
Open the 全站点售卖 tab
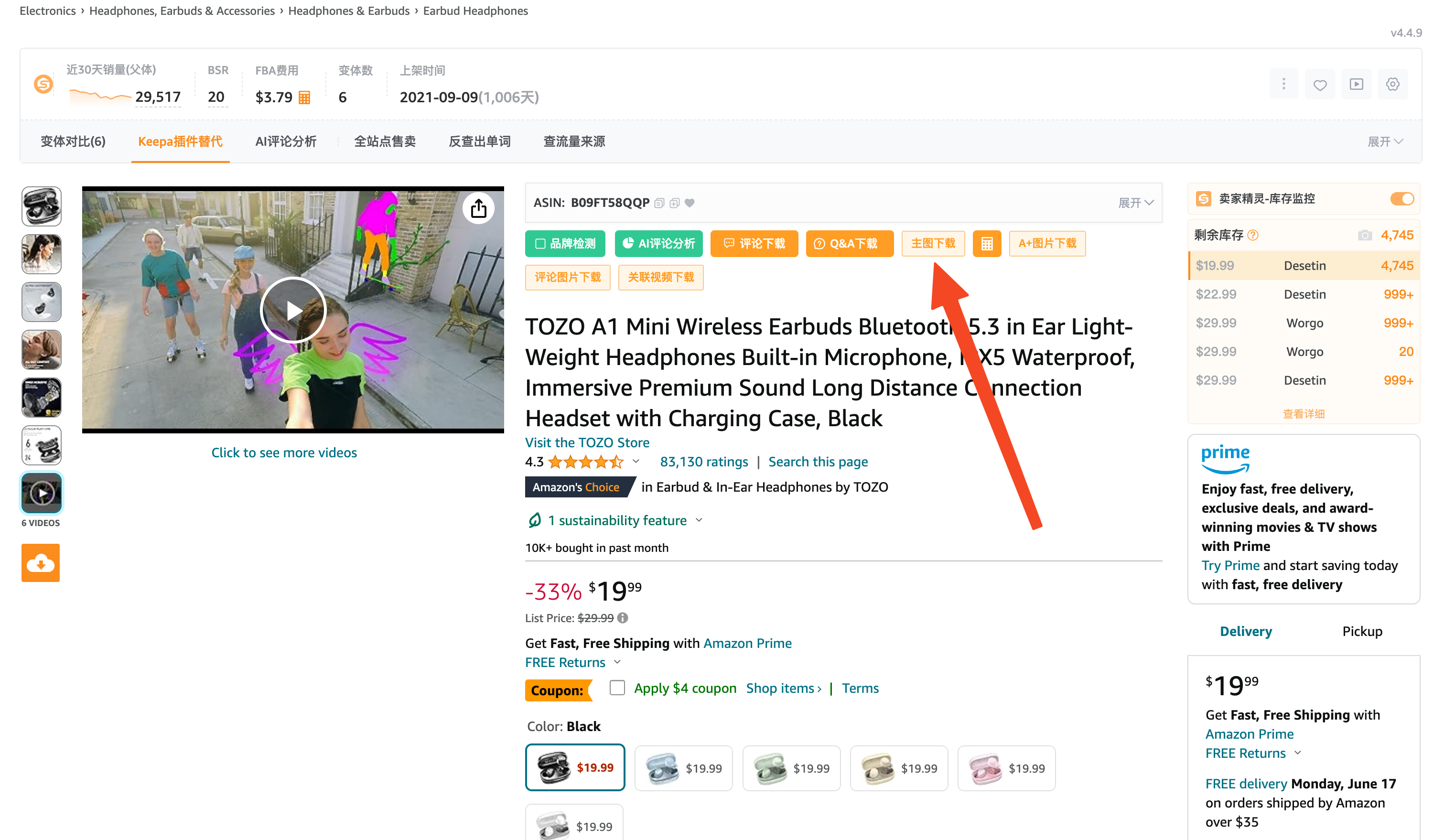point(385,141)
